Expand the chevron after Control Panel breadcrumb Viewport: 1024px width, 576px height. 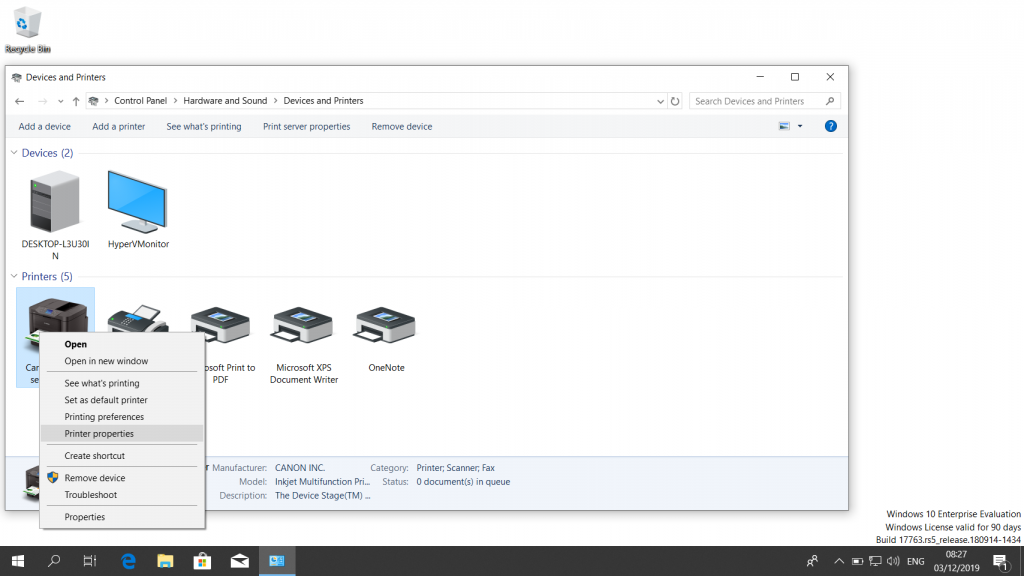[x=174, y=101]
